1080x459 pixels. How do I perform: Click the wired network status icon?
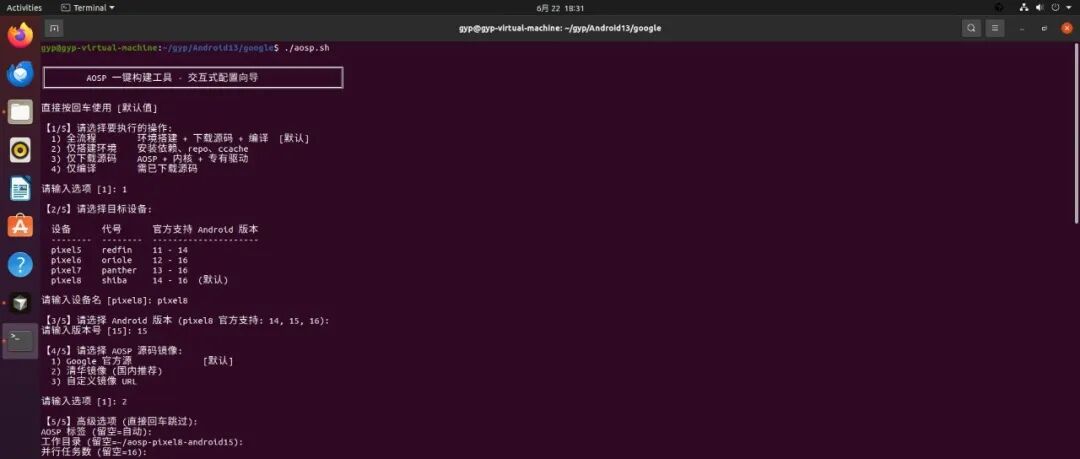(1024, 8)
